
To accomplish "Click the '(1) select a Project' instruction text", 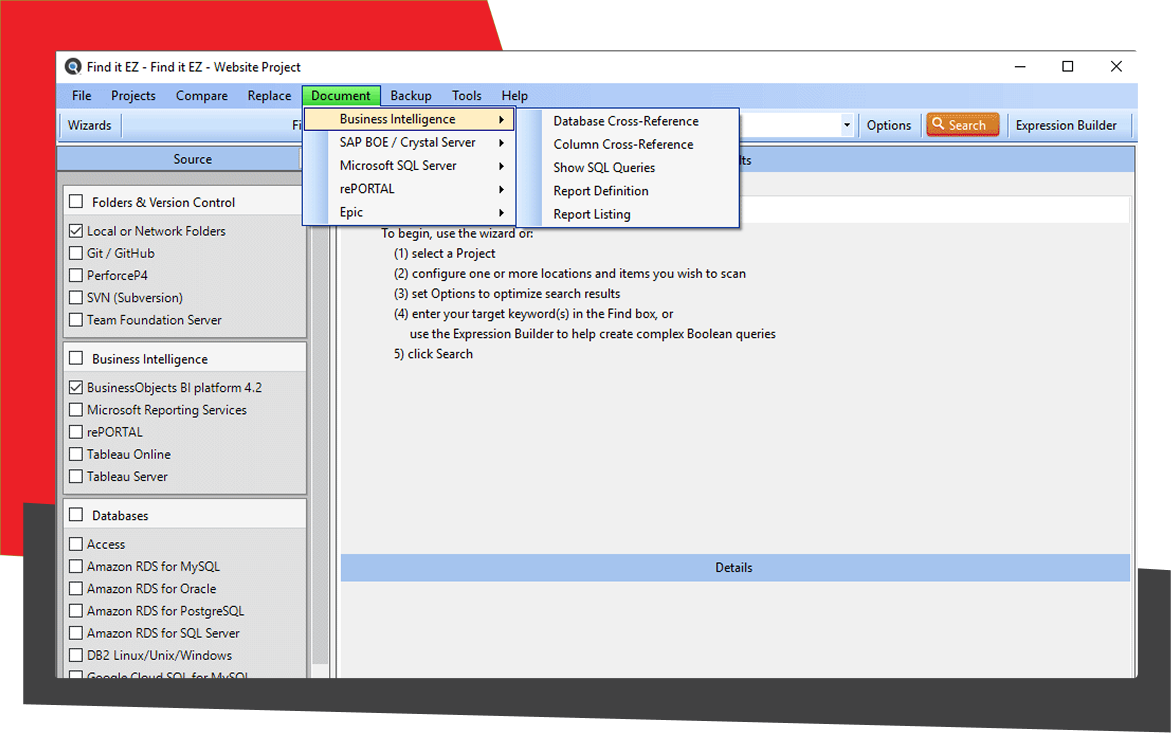I will tap(444, 253).
